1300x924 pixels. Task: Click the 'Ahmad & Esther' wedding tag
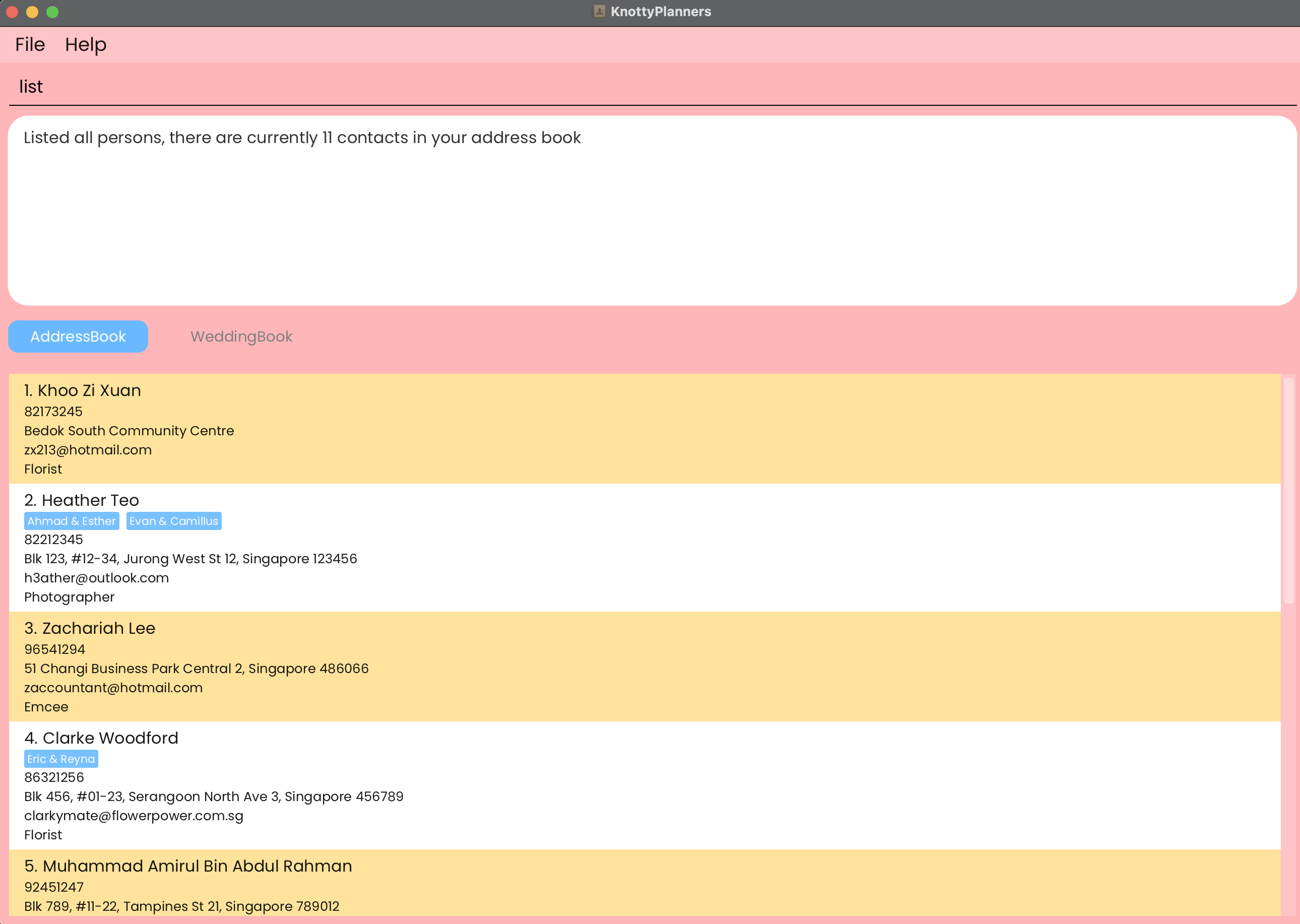(x=72, y=521)
